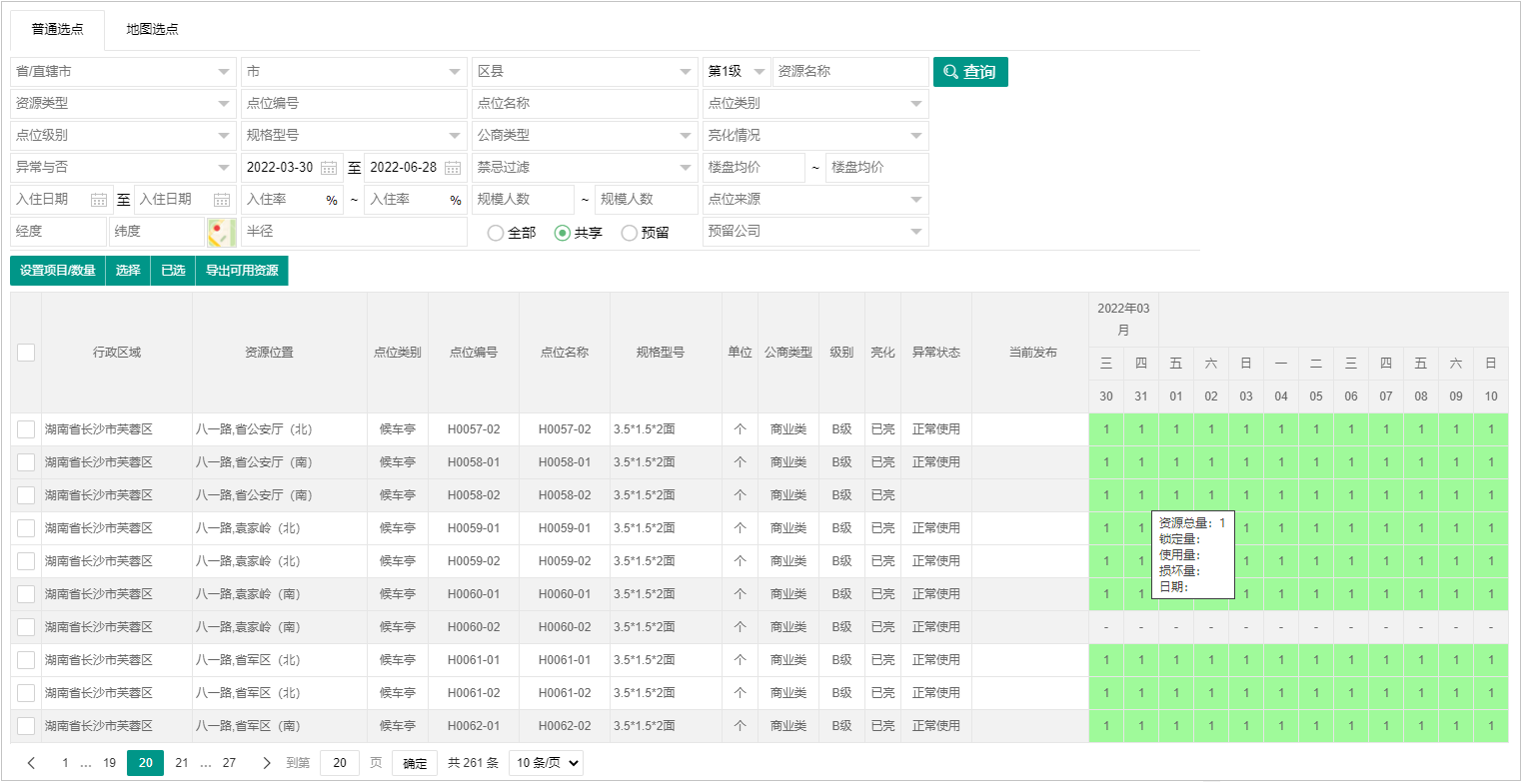
Task: Click the 共 261 条 total count text
Action: pos(473,763)
